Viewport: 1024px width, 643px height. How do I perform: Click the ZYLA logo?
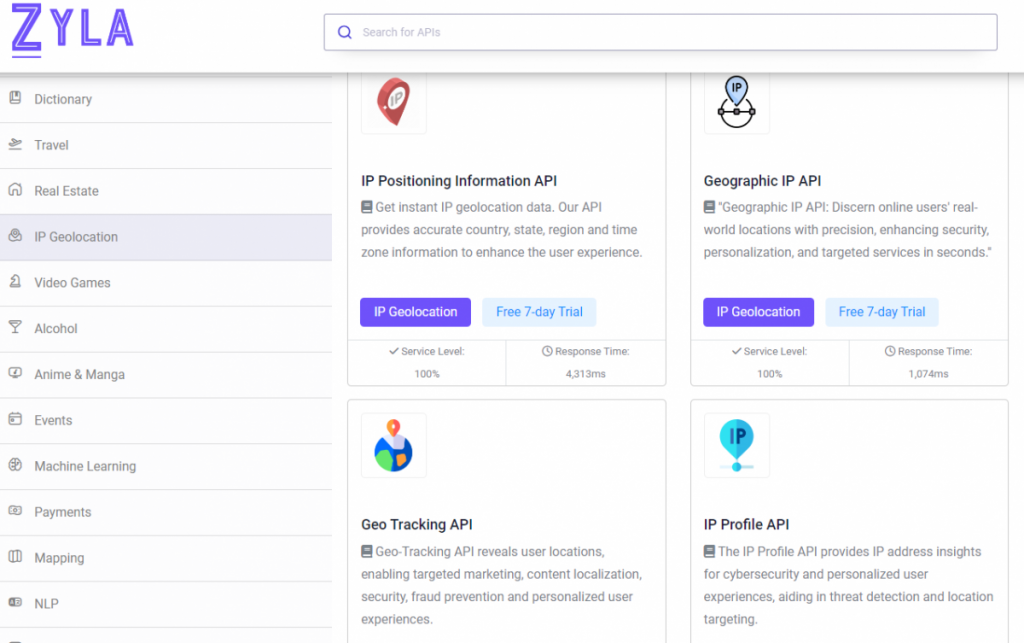[72, 29]
